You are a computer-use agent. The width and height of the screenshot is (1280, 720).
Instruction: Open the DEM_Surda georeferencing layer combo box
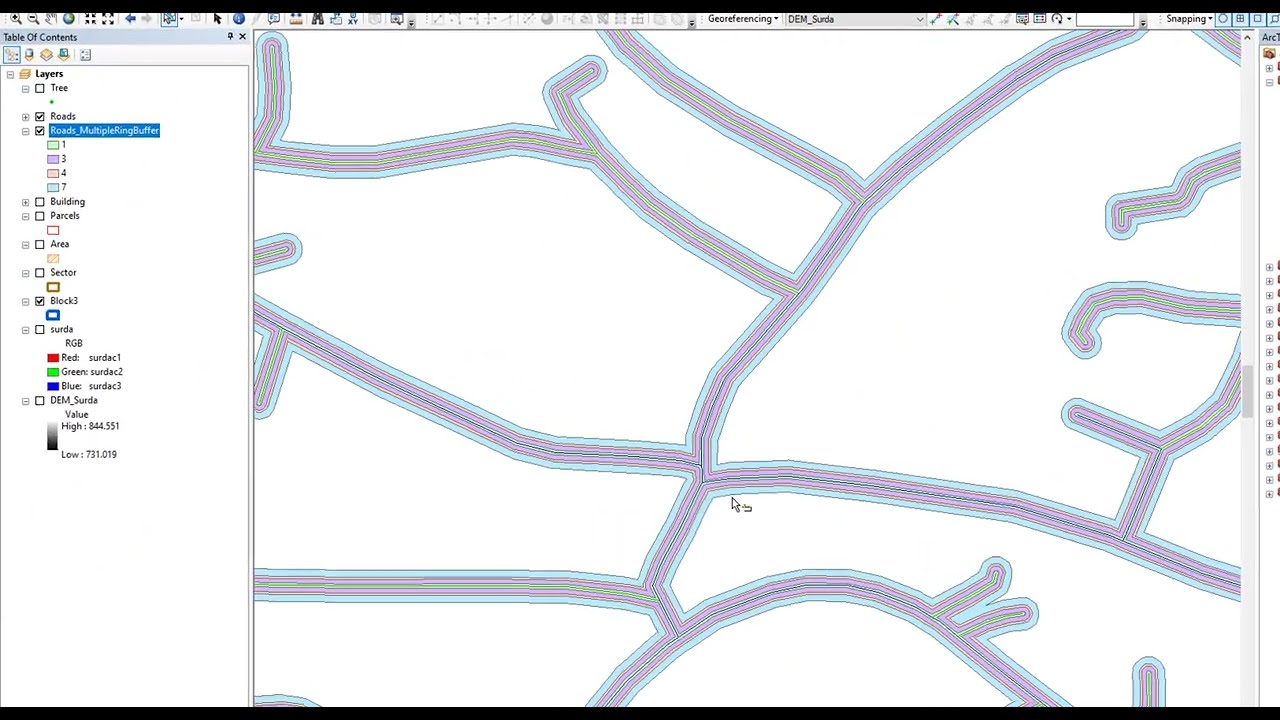tap(855, 19)
